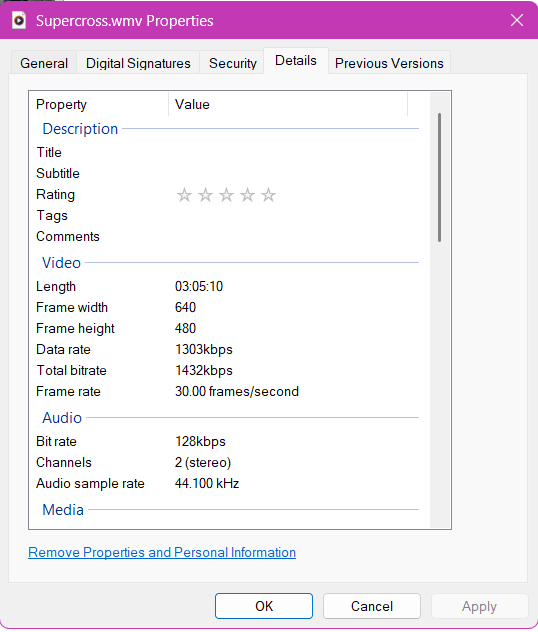Click the media file icon in title bar
This screenshot has height=632, width=538.
coord(19,21)
